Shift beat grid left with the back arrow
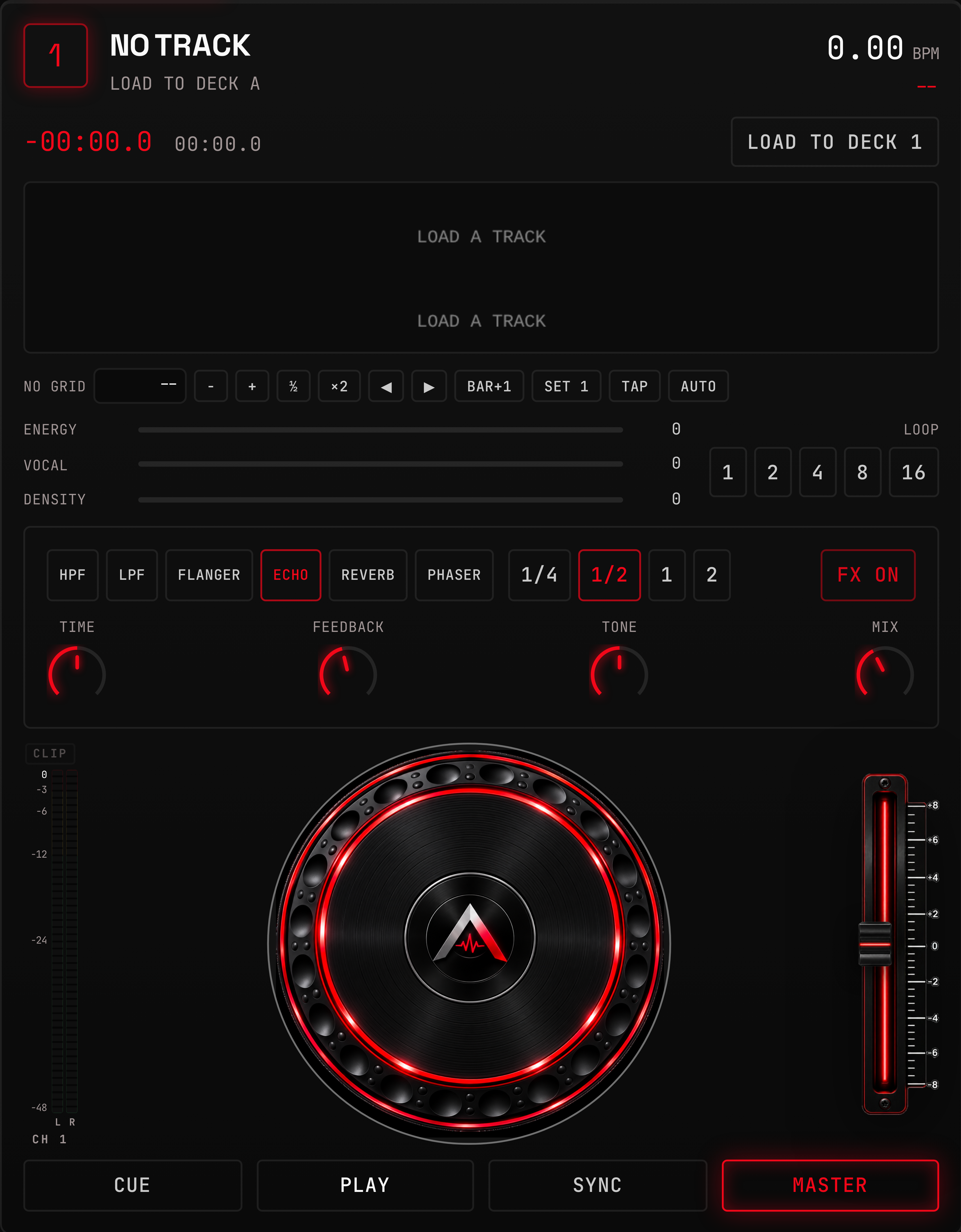Image resolution: width=961 pixels, height=1232 pixels. pos(386,386)
